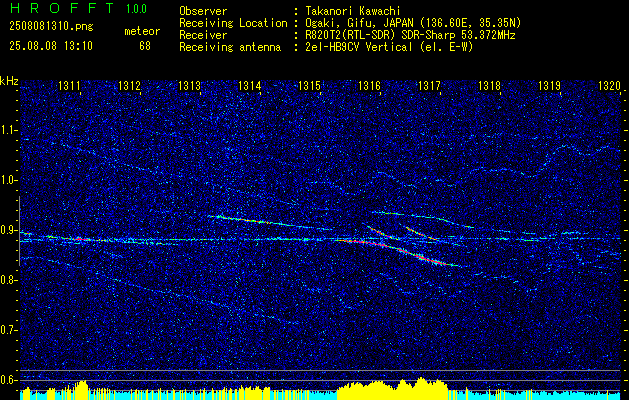Click the gray vertical frequency range bar
Screen dimensions: 629x400
19,231
